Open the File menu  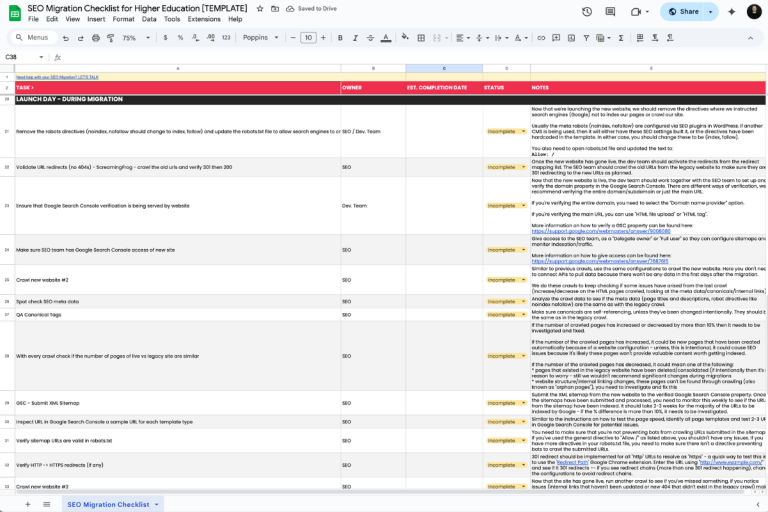coord(33,19)
